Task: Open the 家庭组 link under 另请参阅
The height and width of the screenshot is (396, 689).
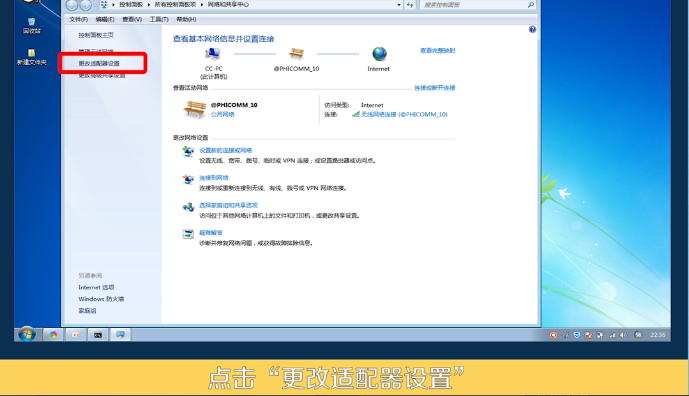Action: pyautogui.click(x=87, y=311)
